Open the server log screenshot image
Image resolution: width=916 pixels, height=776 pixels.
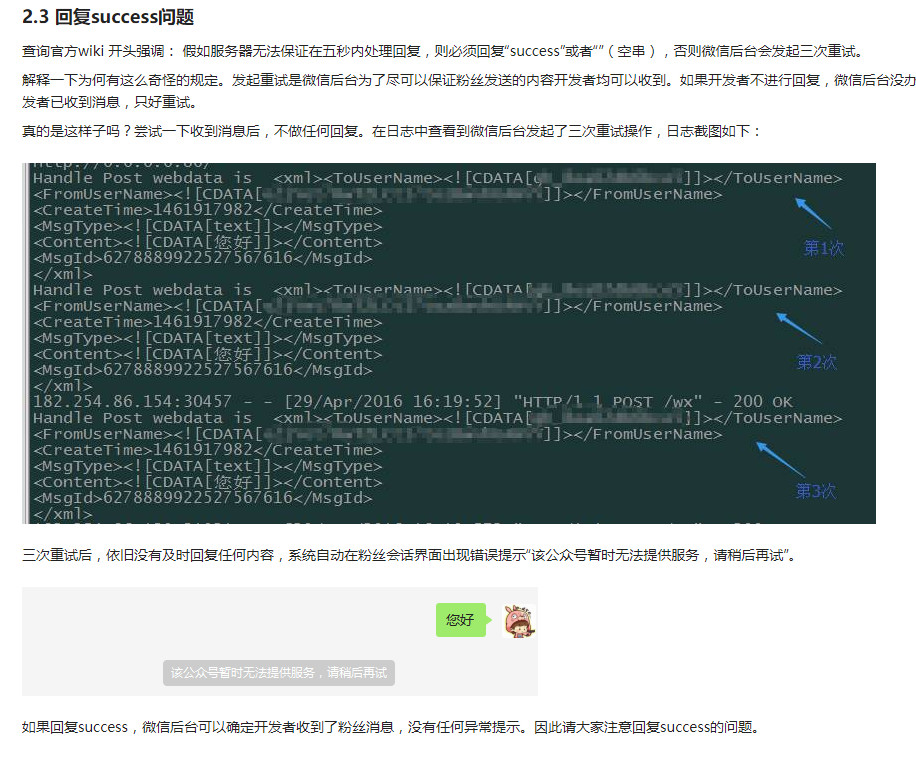point(449,343)
